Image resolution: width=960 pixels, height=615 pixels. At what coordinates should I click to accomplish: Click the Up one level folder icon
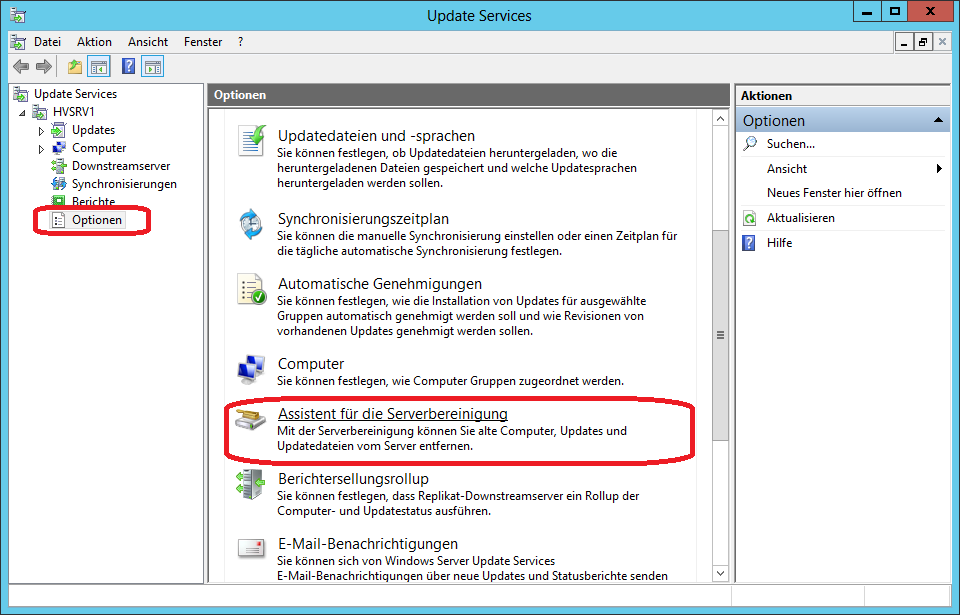click(75, 66)
